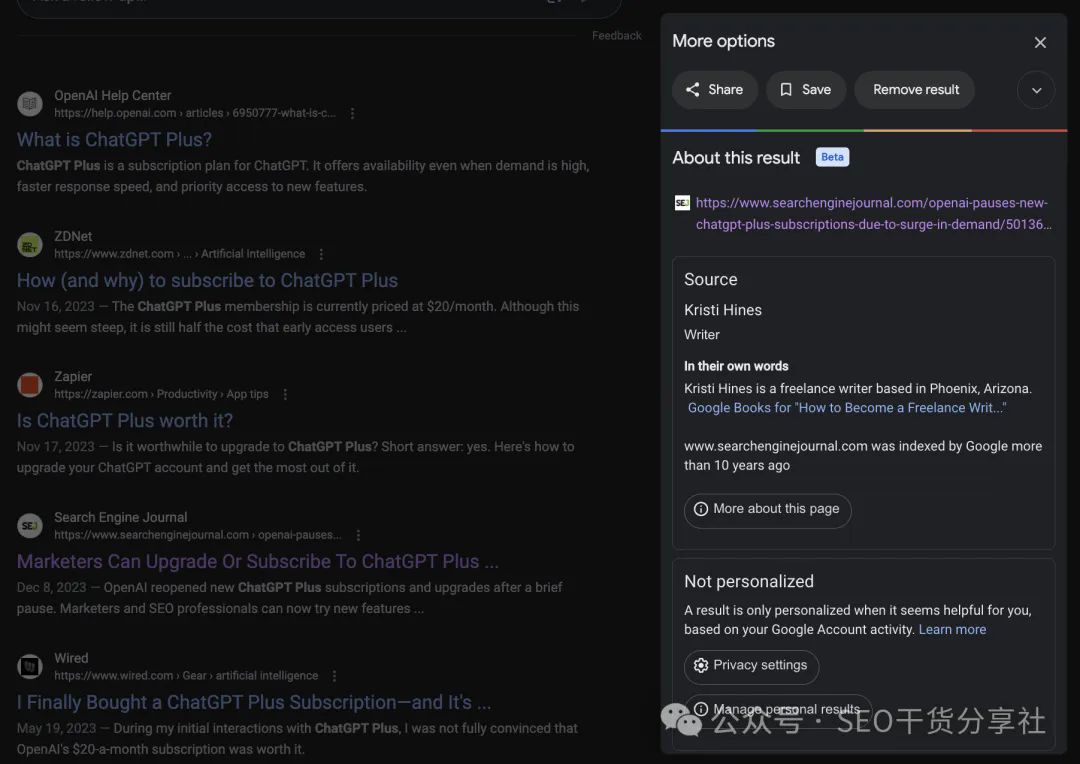Screen dimensions: 1080x764
Task: Click the gear icon in Privacy settings
Action: click(x=700, y=665)
